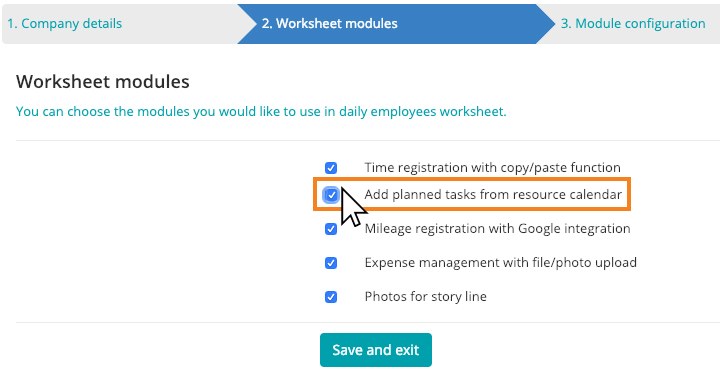Click Time registration with copy/paste function label
The height and width of the screenshot is (376, 720).
click(x=492, y=168)
